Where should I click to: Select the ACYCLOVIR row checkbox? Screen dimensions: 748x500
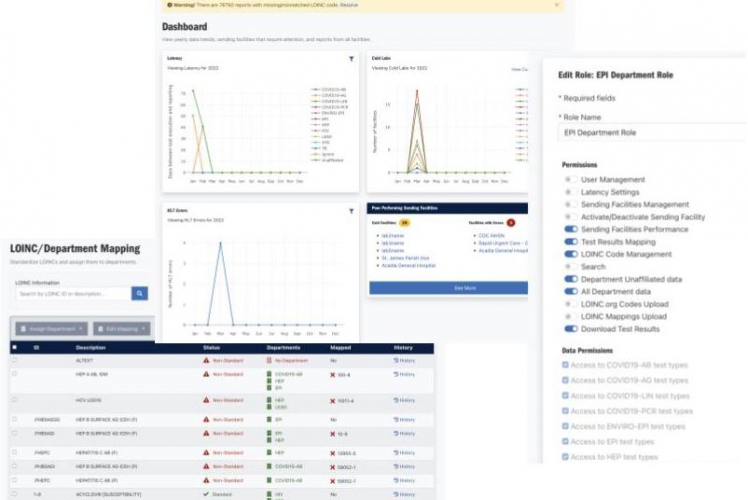14,494
